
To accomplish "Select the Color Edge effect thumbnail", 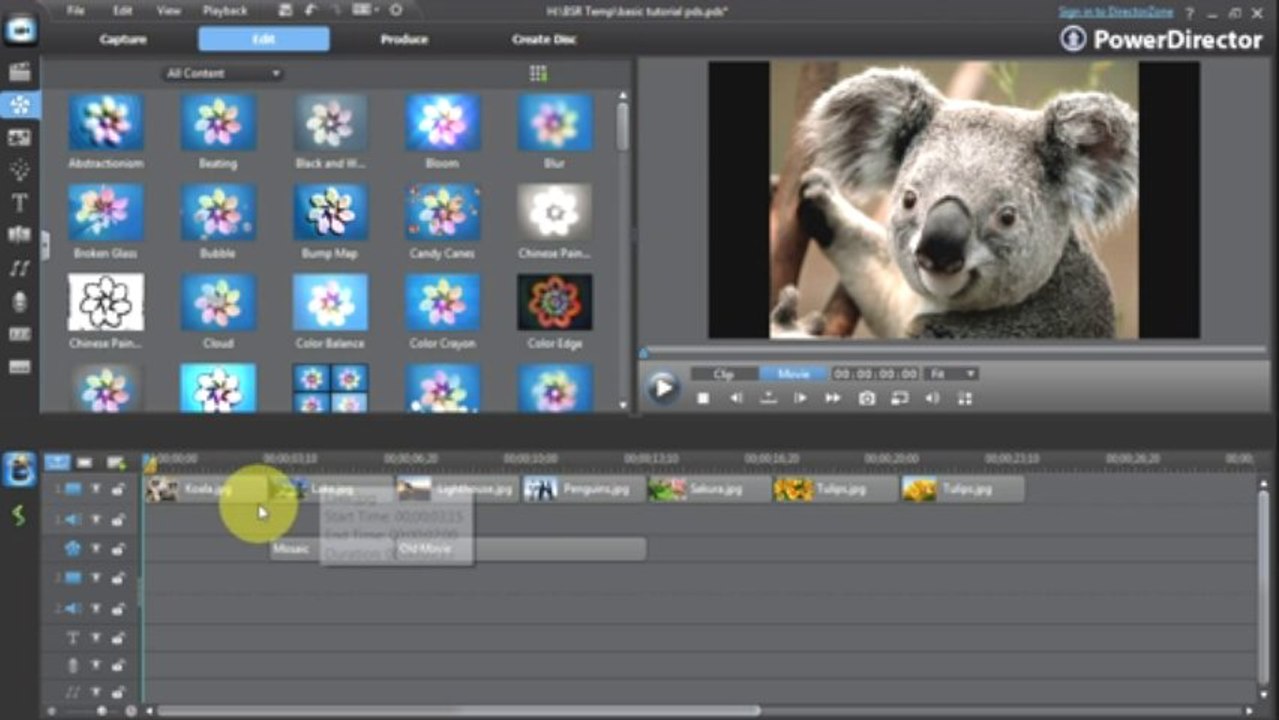I will click(x=555, y=302).
